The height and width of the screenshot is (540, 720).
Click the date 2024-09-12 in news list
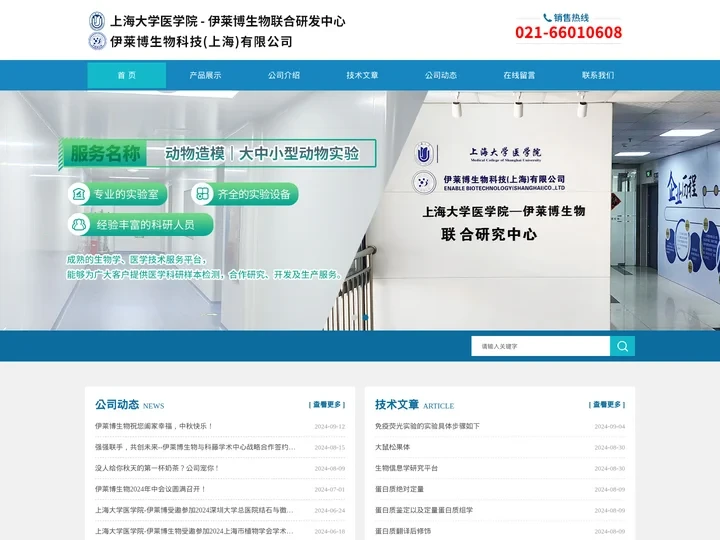(330, 427)
